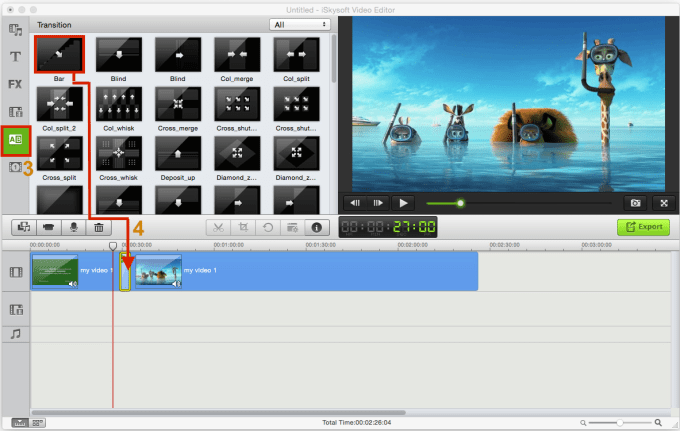Image resolution: width=680 pixels, height=431 pixels.
Task: Zoom in timeline with large magnifier
Action: tap(658, 422)
